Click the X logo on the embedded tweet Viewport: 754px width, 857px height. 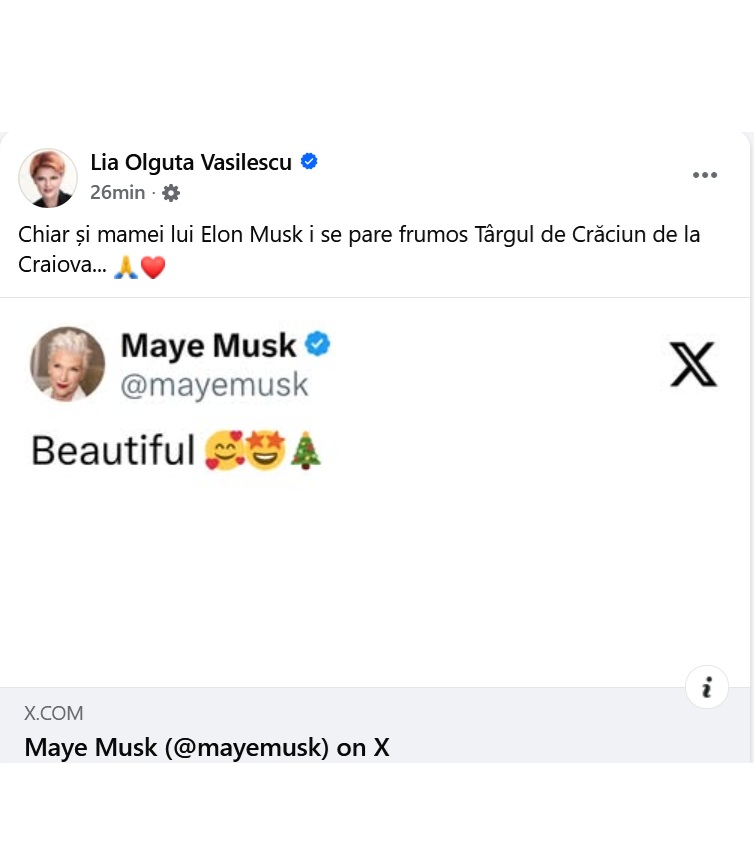point(694,364)
